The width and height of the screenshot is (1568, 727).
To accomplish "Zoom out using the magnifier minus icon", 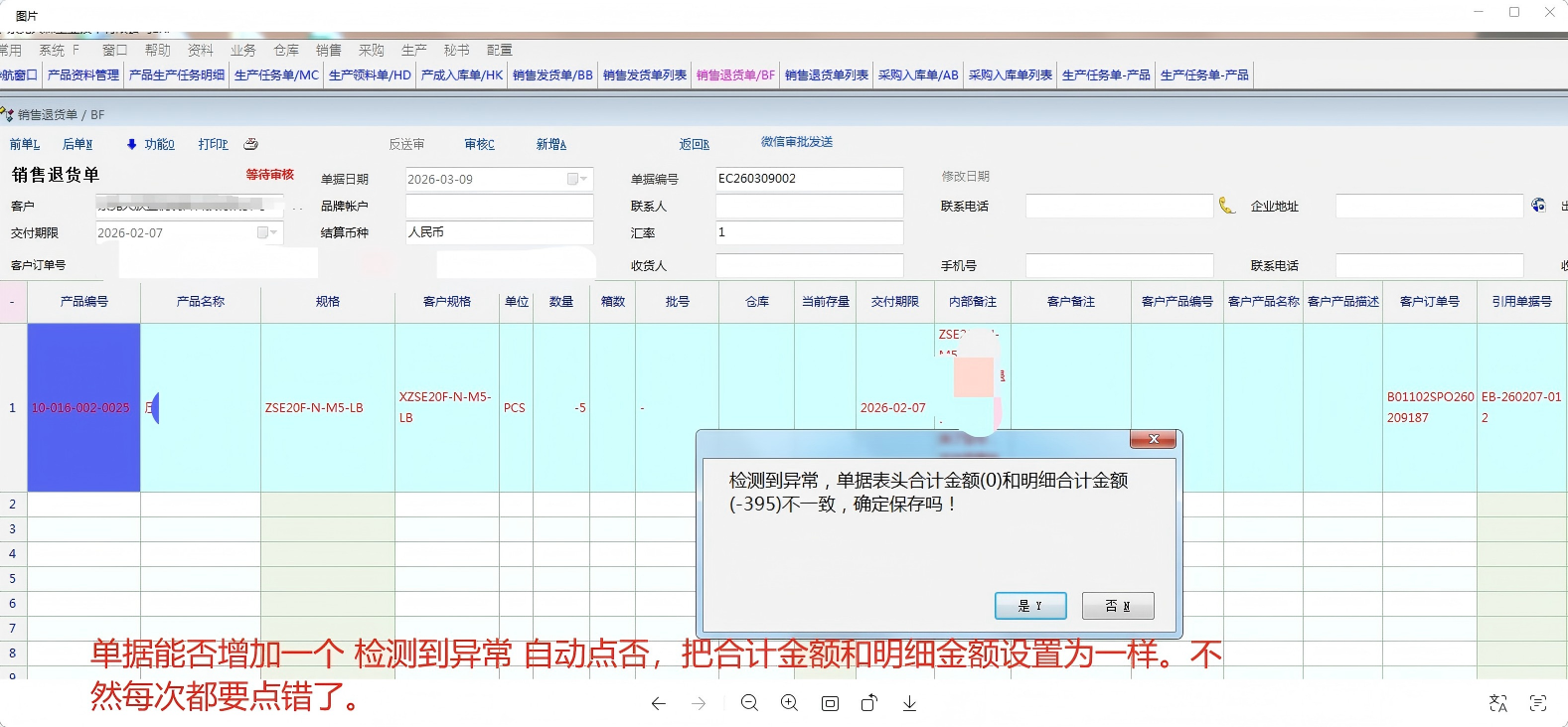I will coord(749,703).
